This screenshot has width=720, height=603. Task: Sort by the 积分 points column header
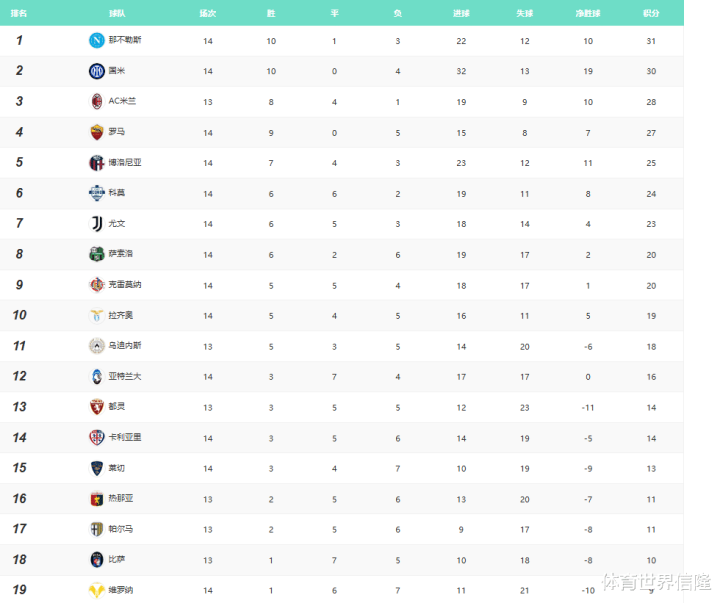tap(651, 13)
